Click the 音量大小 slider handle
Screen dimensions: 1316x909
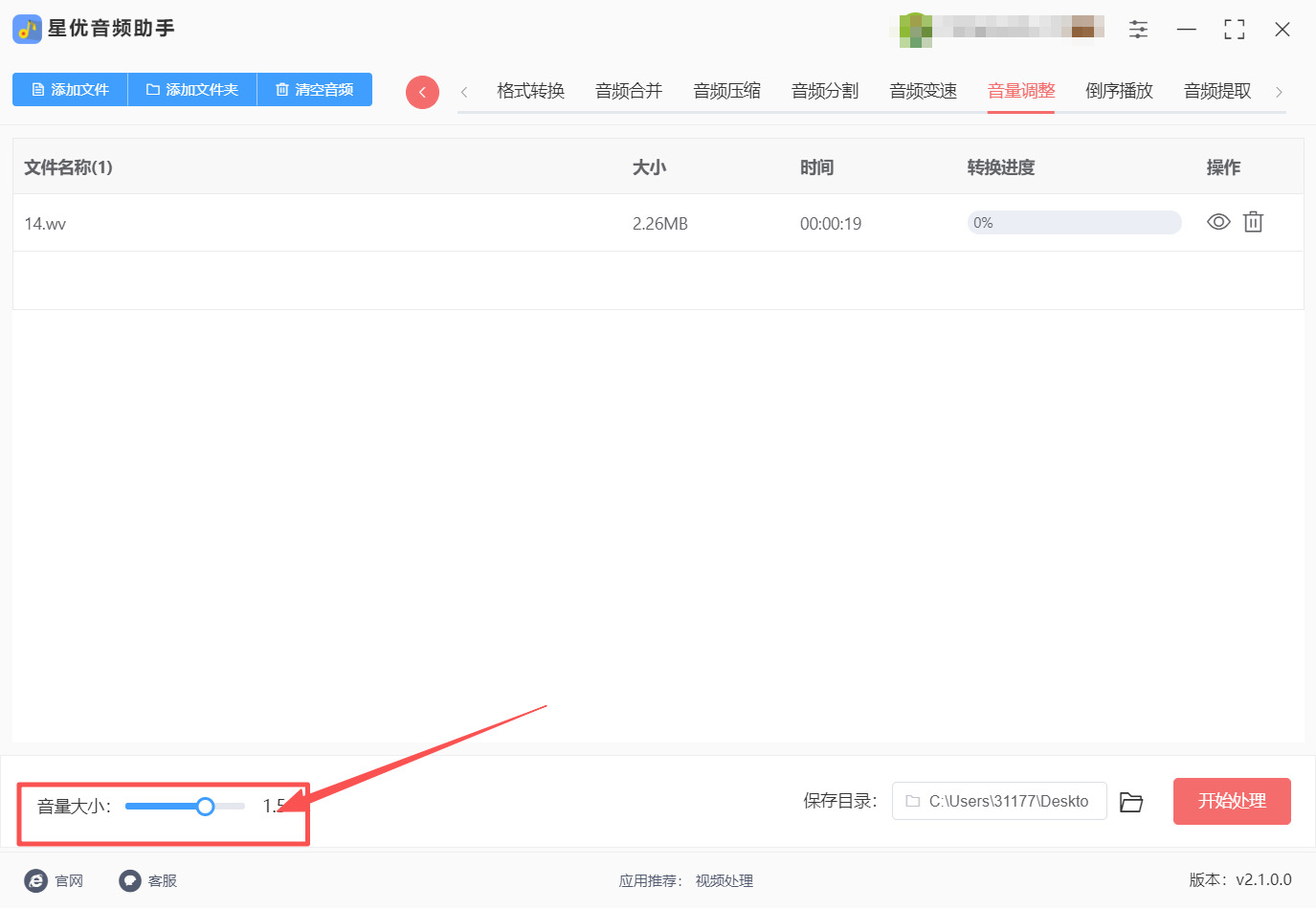click(205, 807)
